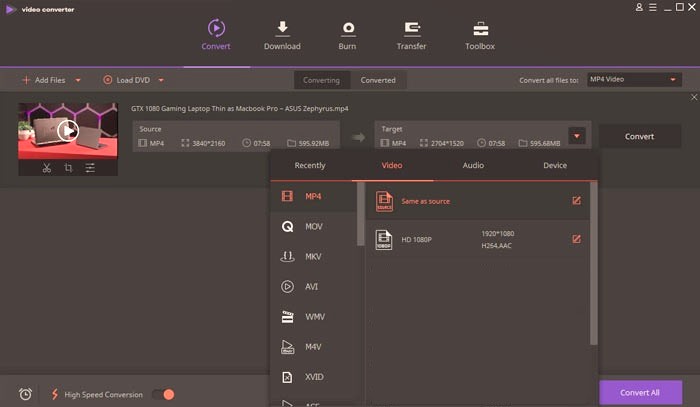The image size is (700, 407).
Task: Open the Convert section icon
Action: point(216,28)
